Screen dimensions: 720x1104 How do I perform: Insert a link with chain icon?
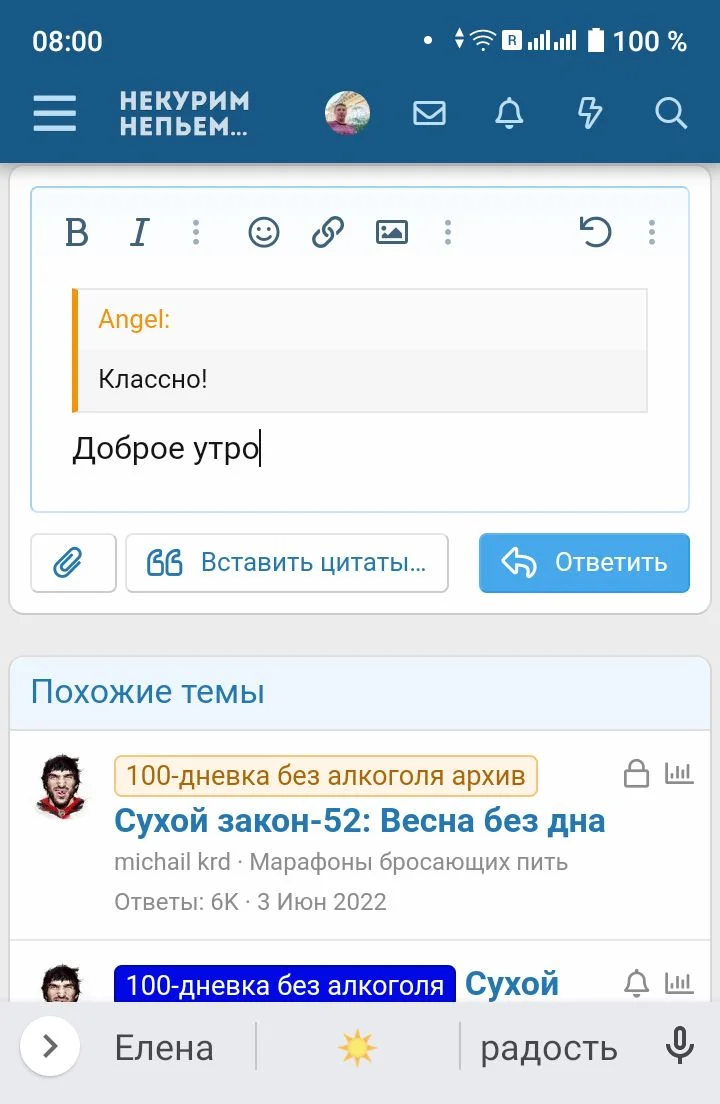(x=328, y=232)
